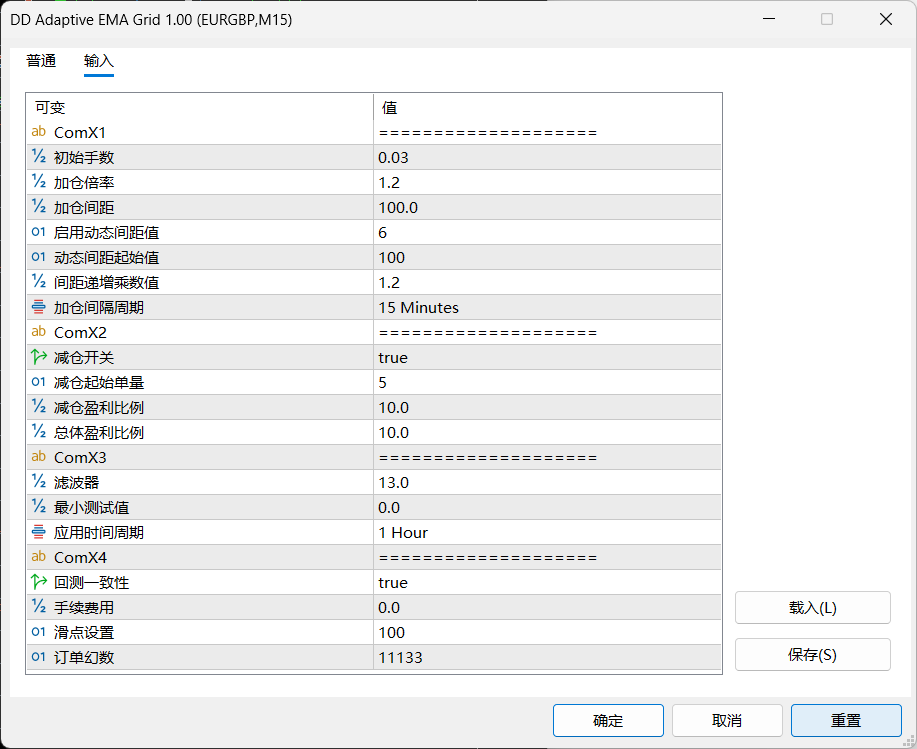
Task: Select the 加仓倍率 value 1.2
Action: click(x=547, y=182)
